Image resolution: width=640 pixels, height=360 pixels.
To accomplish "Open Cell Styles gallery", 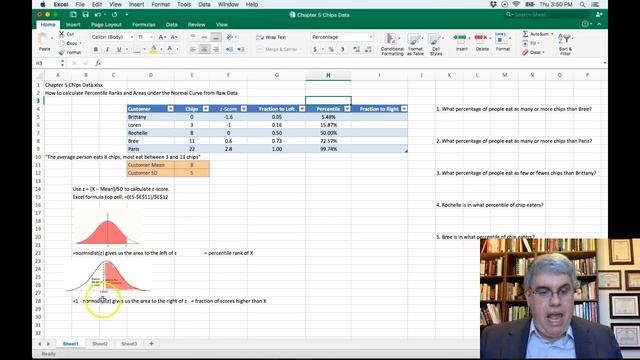I will pyautogui.click(x=436, y=44).
